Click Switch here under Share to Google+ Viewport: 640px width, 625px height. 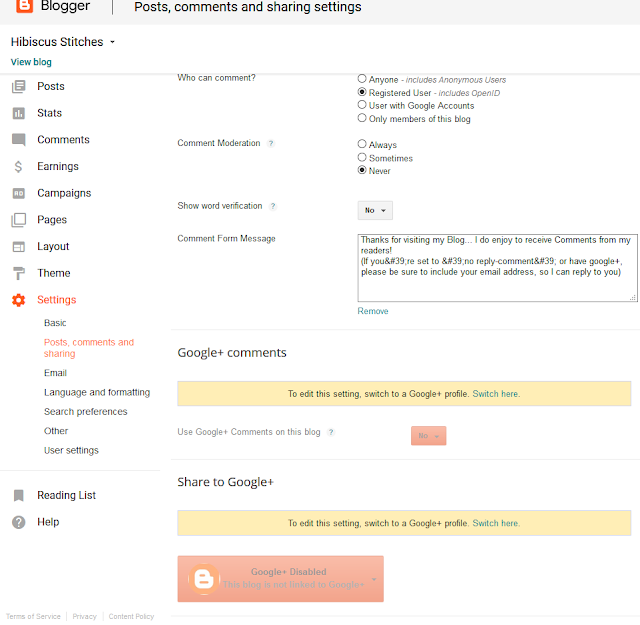coord(496,523)
